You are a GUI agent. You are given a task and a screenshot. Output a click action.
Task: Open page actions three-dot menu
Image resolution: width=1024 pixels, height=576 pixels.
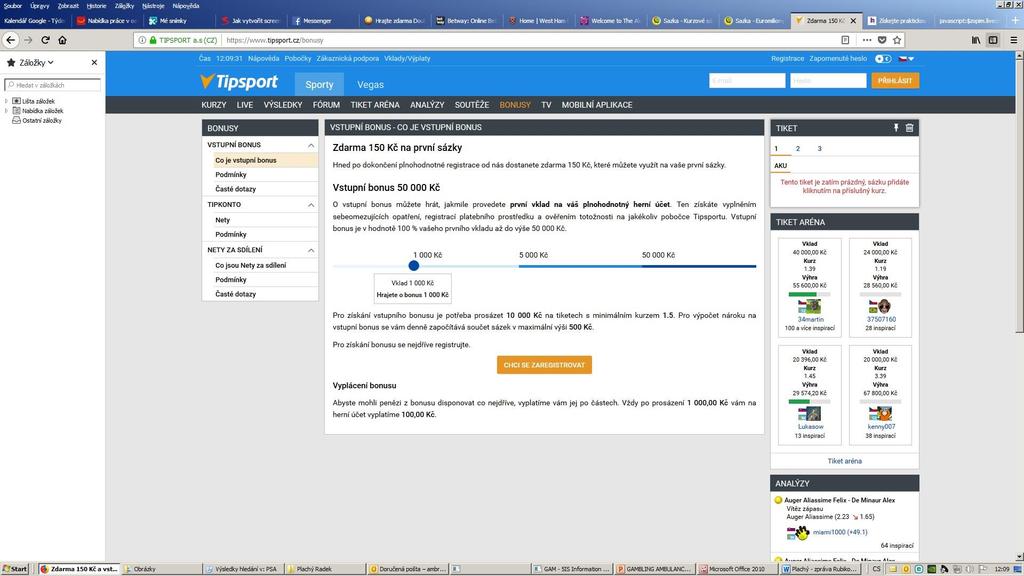tap(867, 40)
